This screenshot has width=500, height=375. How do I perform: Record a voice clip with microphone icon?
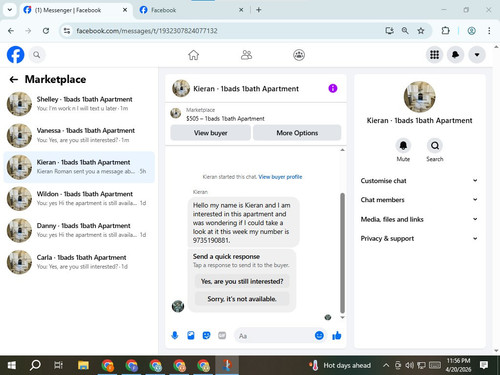(175, 335)
